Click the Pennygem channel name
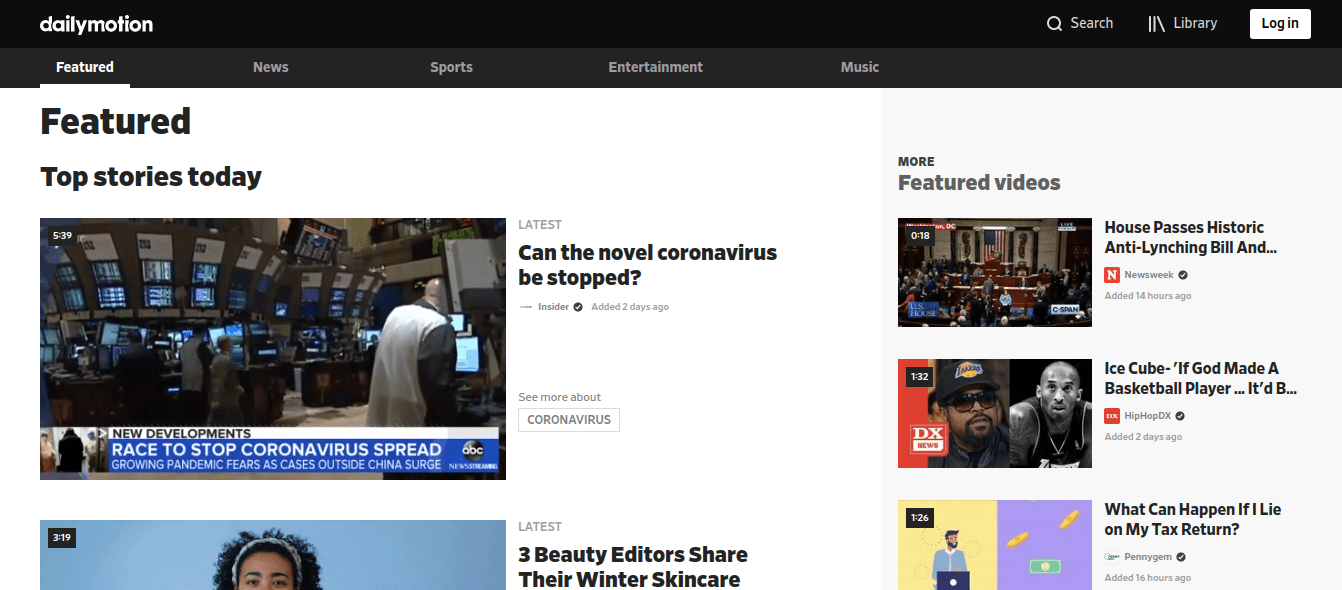 (1148, 557)
